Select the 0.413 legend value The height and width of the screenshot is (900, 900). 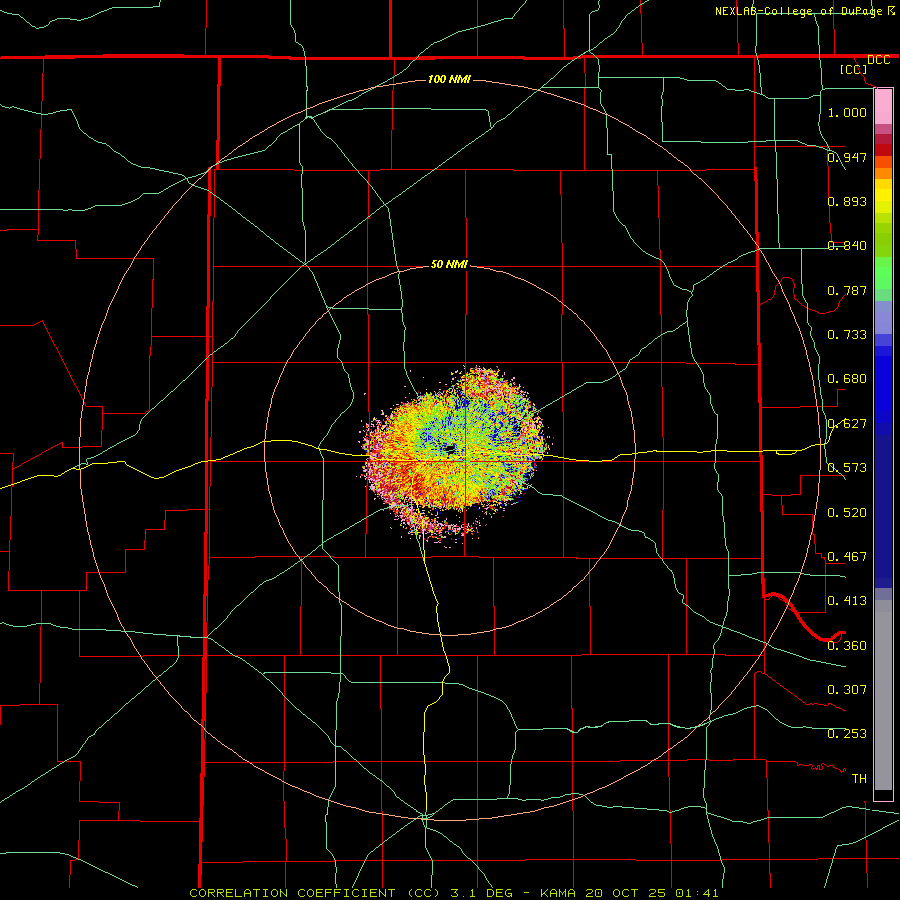click(847, 601)
